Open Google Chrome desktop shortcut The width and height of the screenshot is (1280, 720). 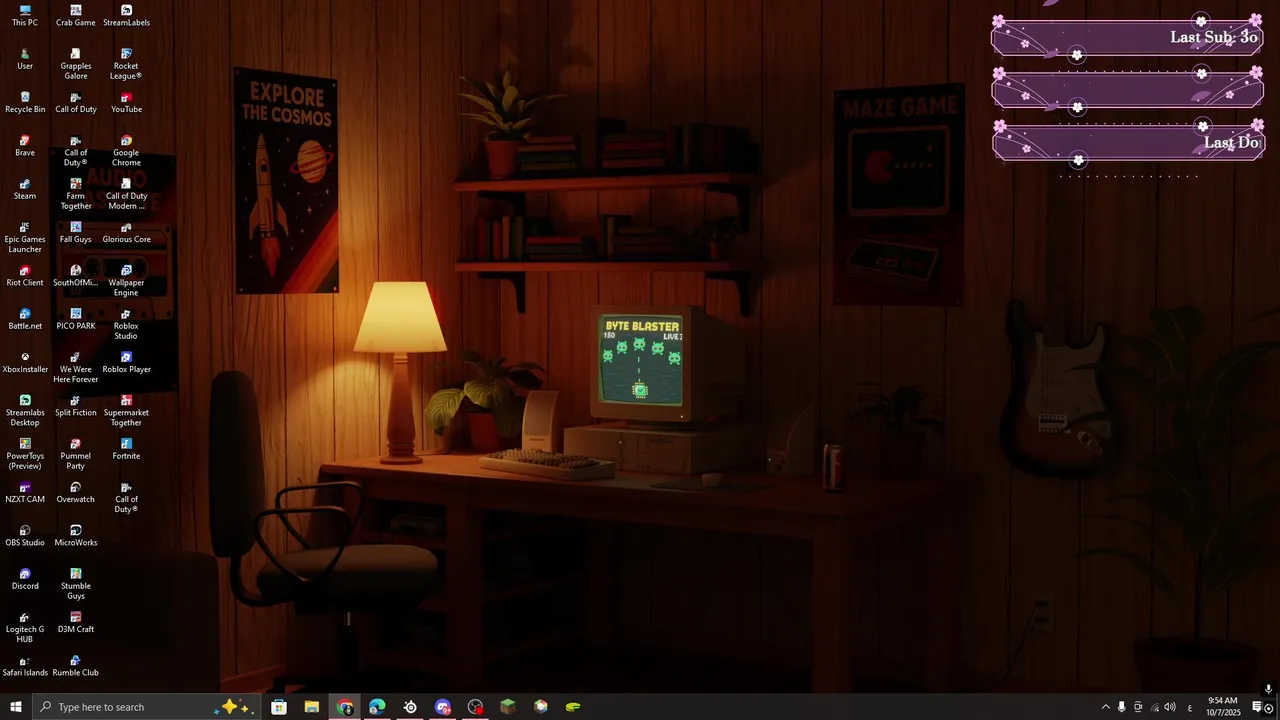tap(126, 151)
